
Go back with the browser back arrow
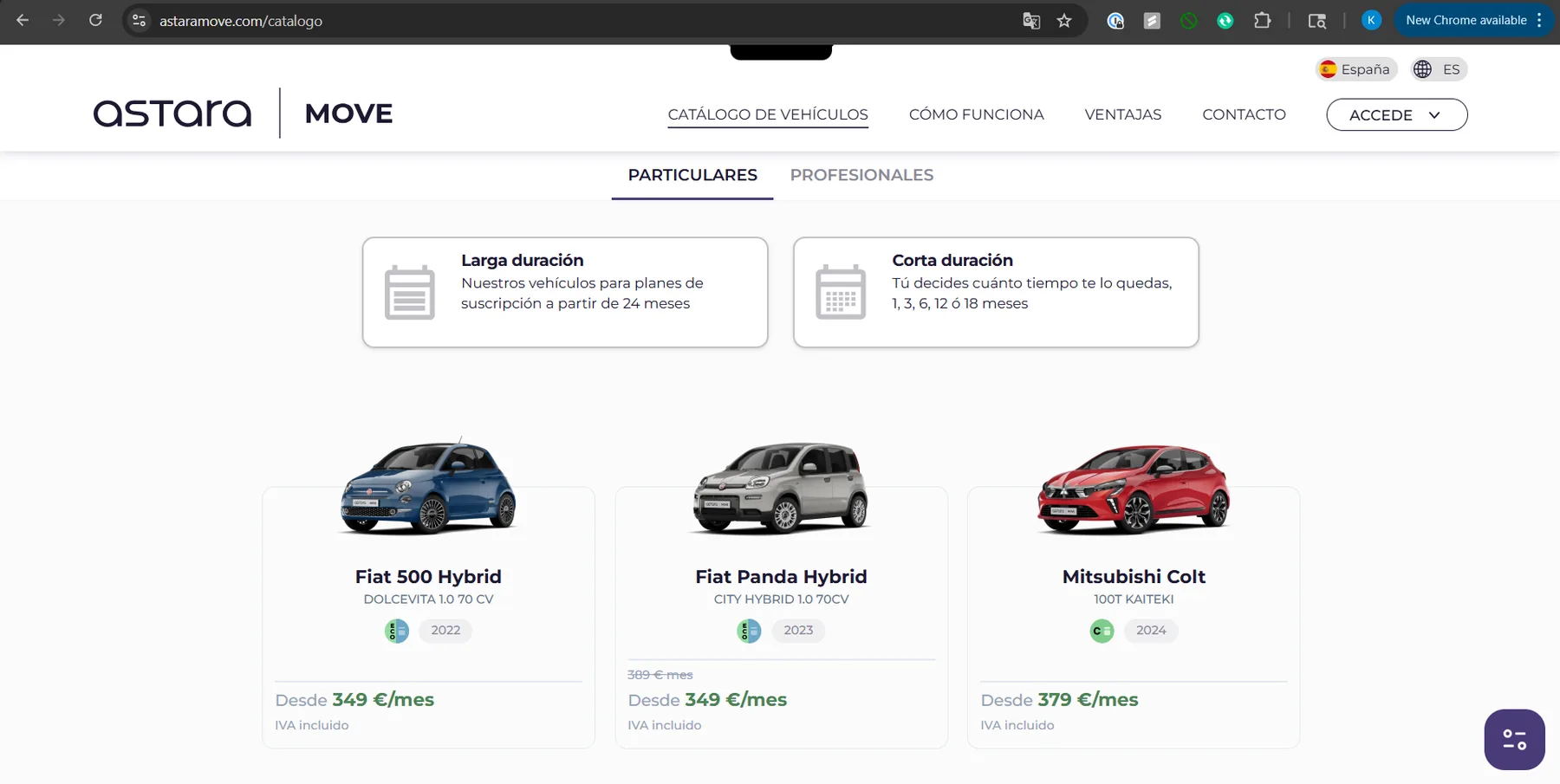click(x=23, y=20)
